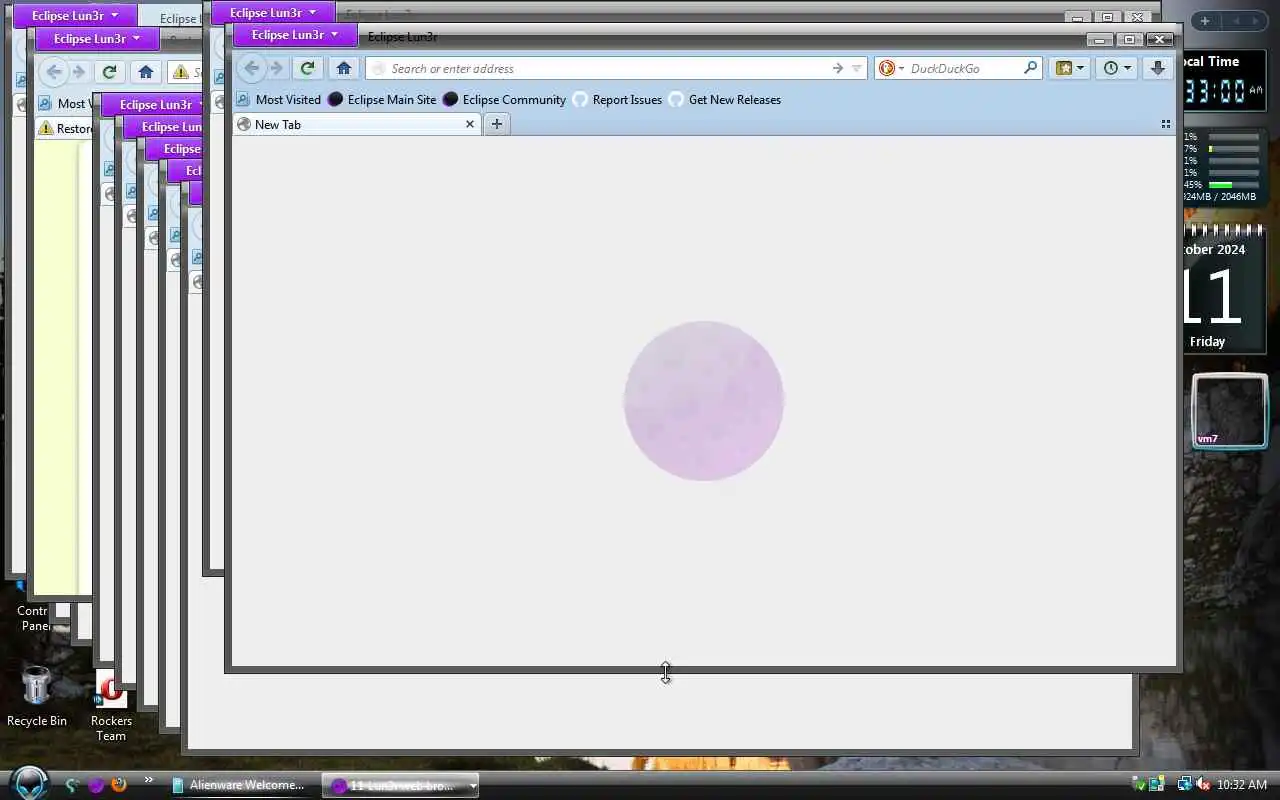Select the Restore tab in back window

65,128
